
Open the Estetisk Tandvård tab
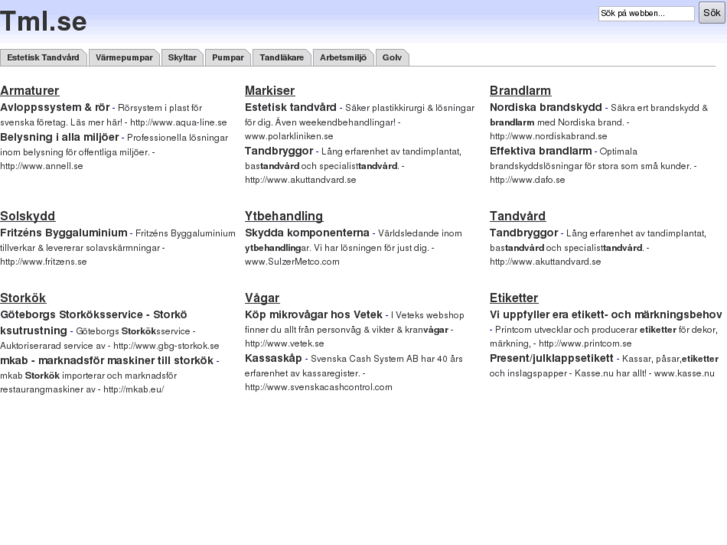(43, 58)
